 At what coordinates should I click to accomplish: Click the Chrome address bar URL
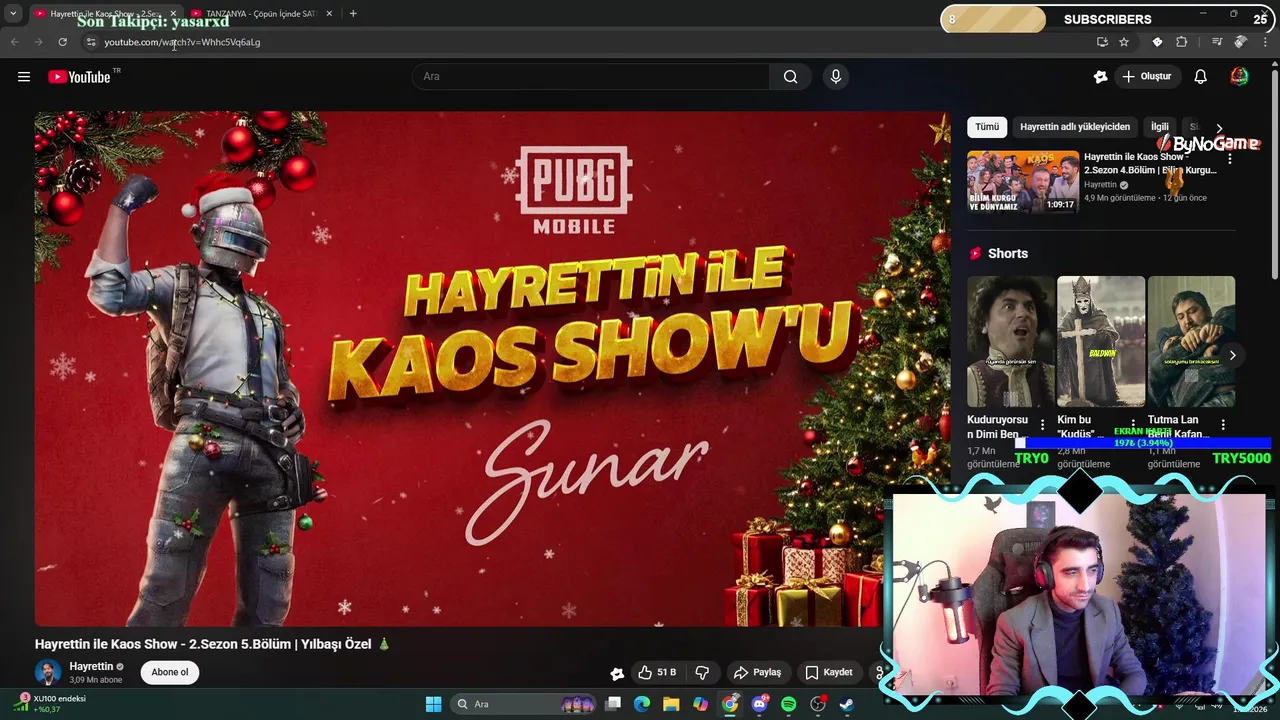point(182,42)
